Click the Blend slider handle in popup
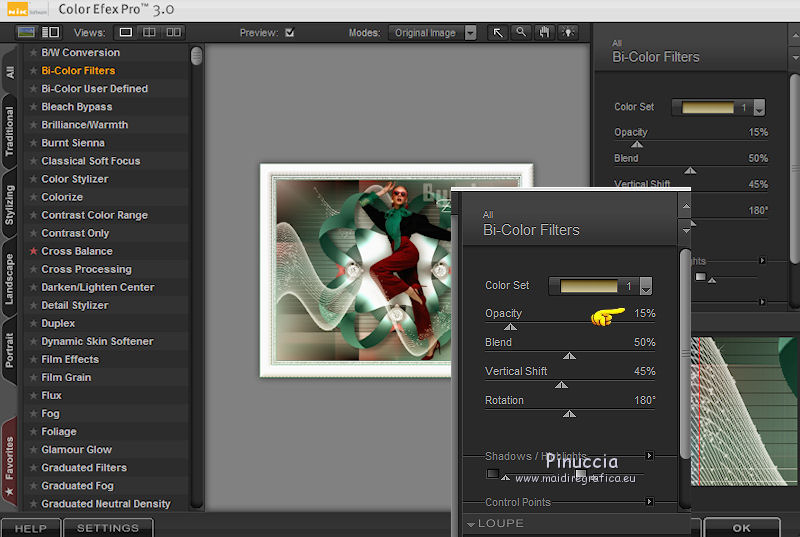The image size is (800, 537). [569, 355]
